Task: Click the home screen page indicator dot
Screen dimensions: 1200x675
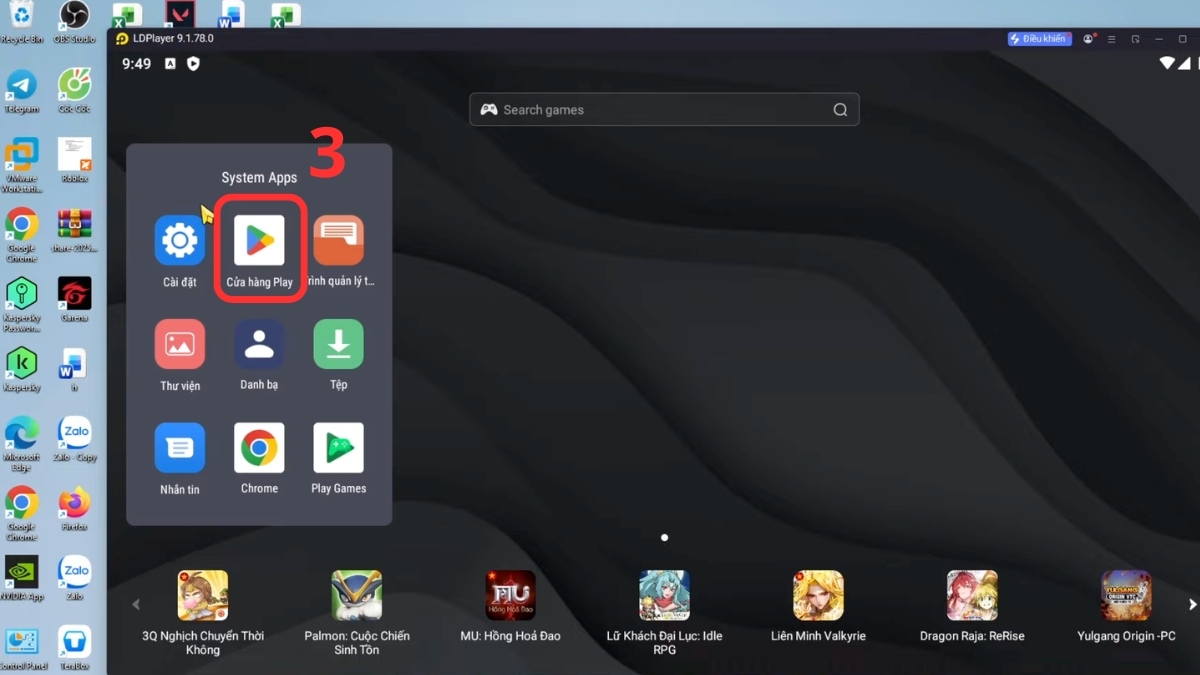Action: [664, 538]
